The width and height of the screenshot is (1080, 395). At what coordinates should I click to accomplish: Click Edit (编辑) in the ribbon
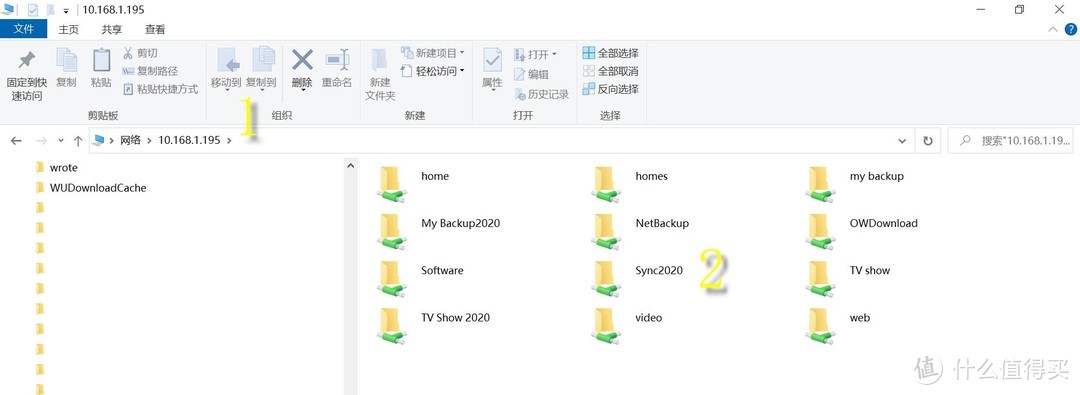531,74
